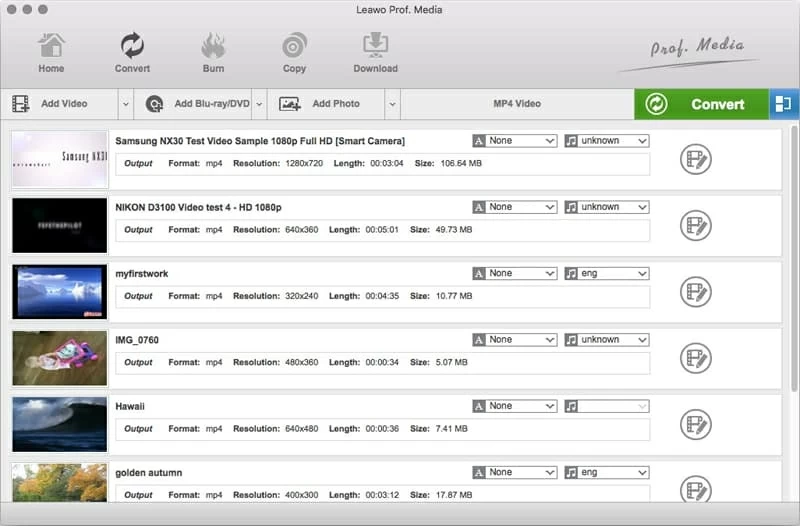Click the edit icon for Samsung NX30 video
Viewport: 800px width, 526px height.
695,160
